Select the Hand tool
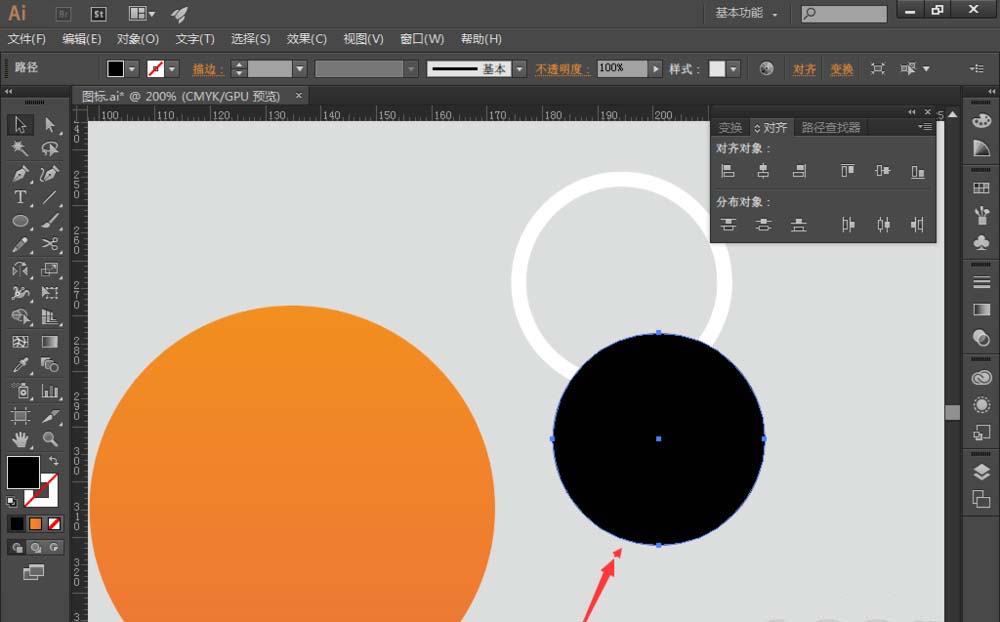The width and height of the screenshot is (1000, 622). pyautogui.click(x=20, y=439)
